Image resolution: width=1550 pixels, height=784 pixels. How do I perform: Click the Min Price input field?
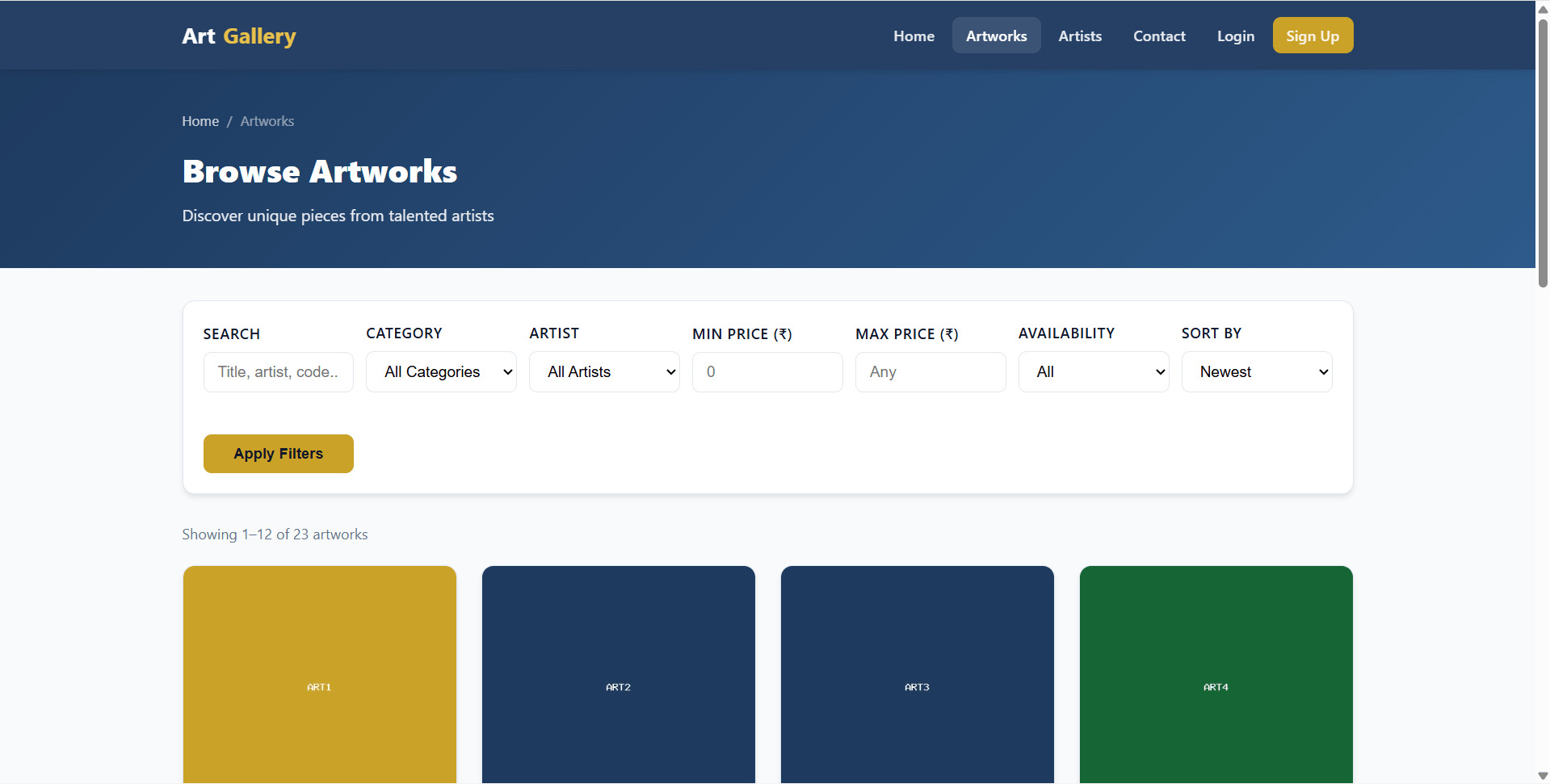pyautogui.click(x=767, y=372)
